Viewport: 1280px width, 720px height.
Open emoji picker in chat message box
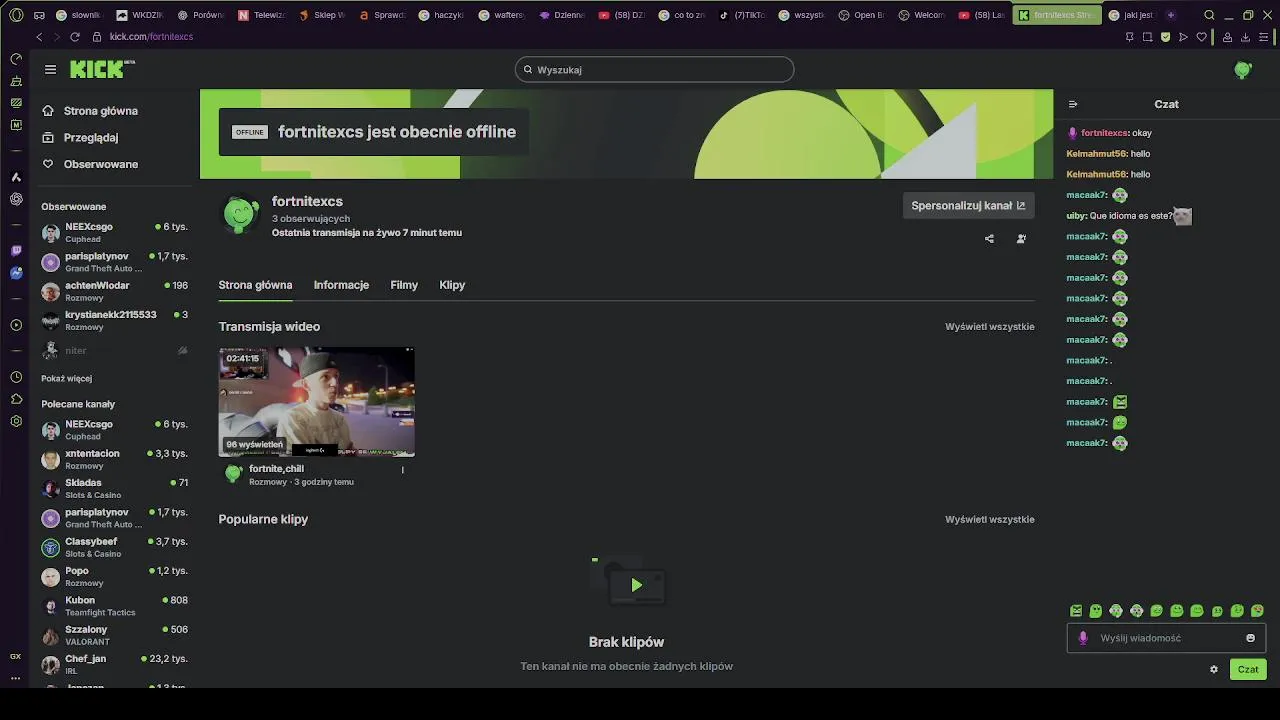click(1250, 638)
